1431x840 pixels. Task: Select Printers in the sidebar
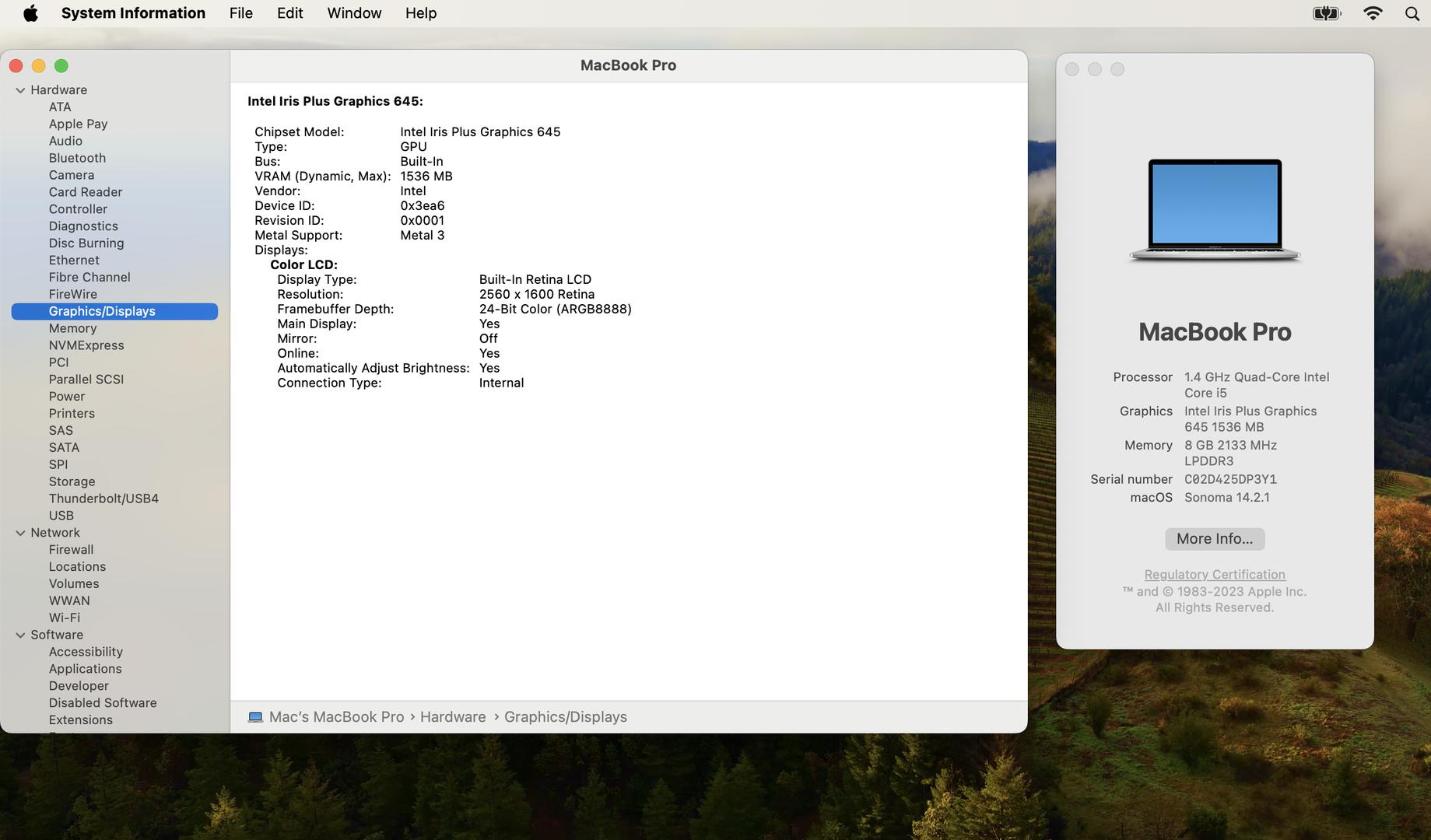[72, 414]
